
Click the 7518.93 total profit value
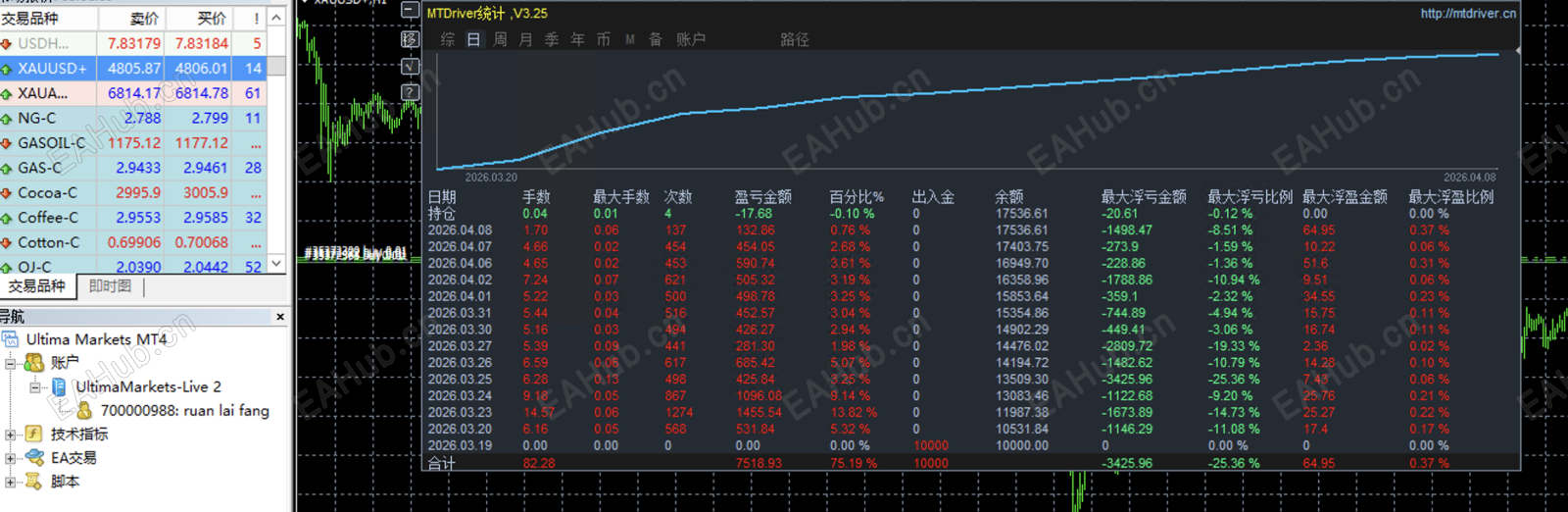tap(759, 463)
